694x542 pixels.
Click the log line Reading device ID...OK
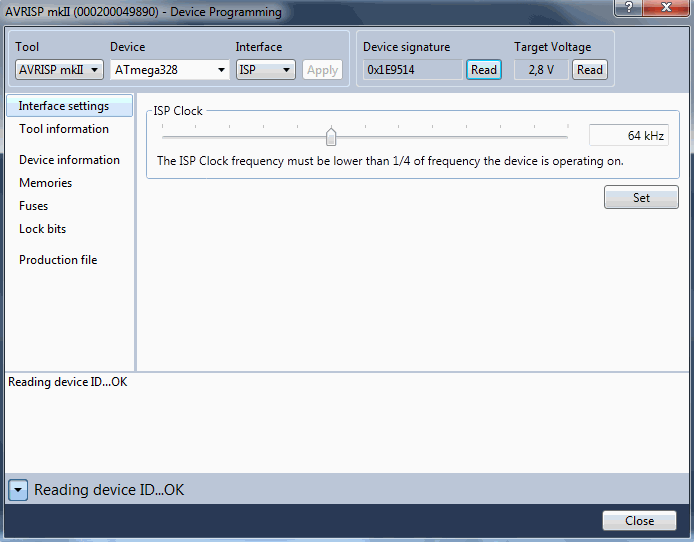pyautogui.click(x=68, y=382)
